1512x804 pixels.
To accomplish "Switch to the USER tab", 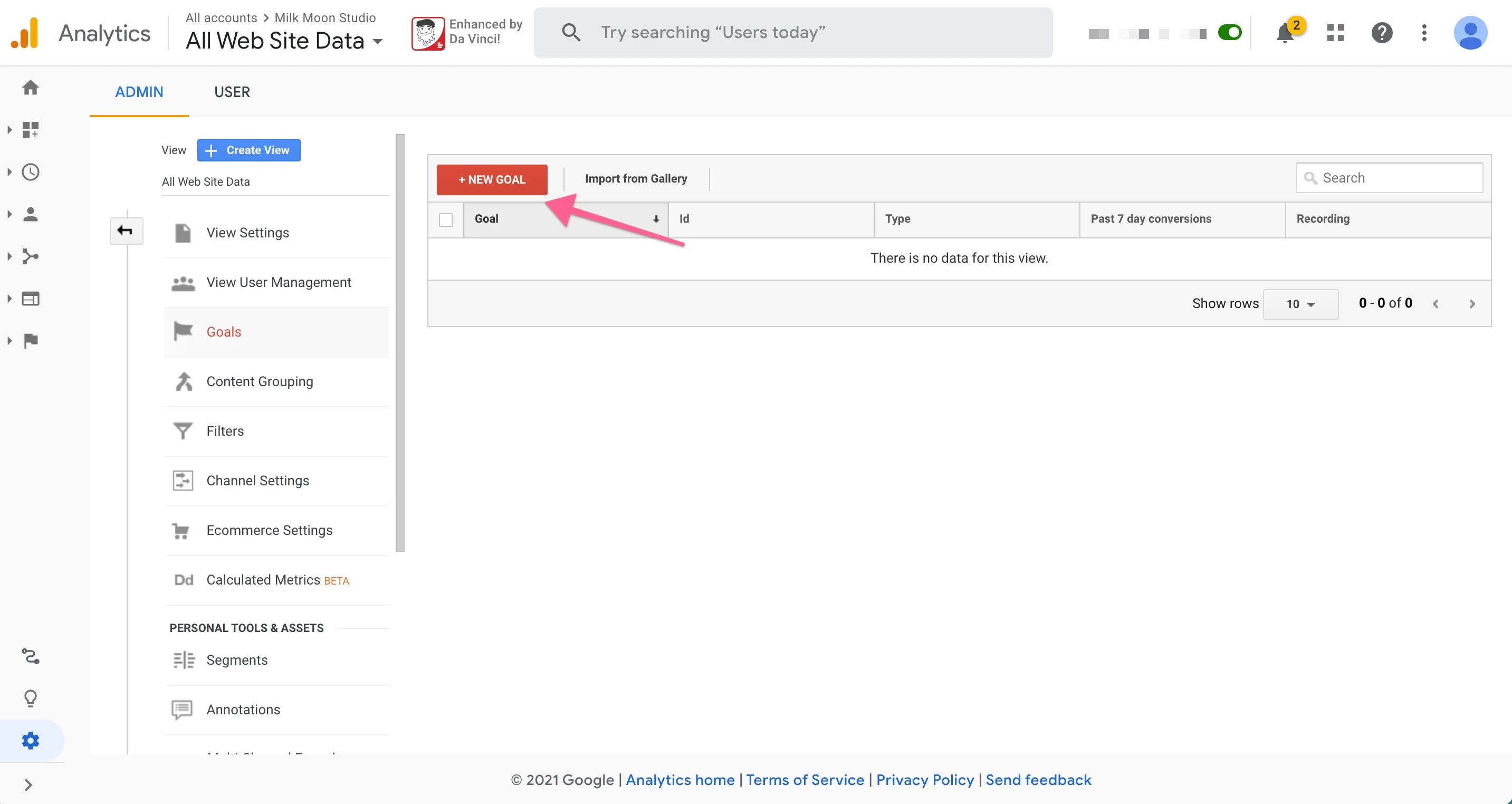I will (x=232, y=92).
